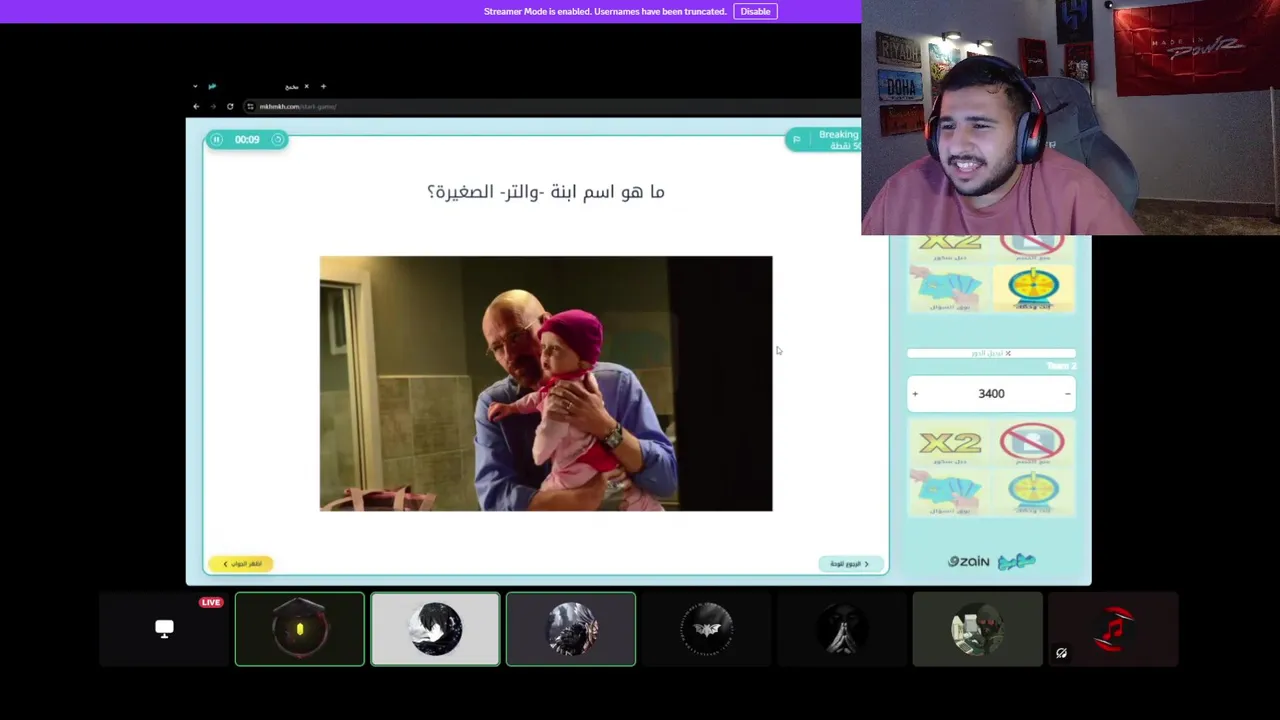
Task: Click the Walter and baby question image
Action: [x=546, y=383]
